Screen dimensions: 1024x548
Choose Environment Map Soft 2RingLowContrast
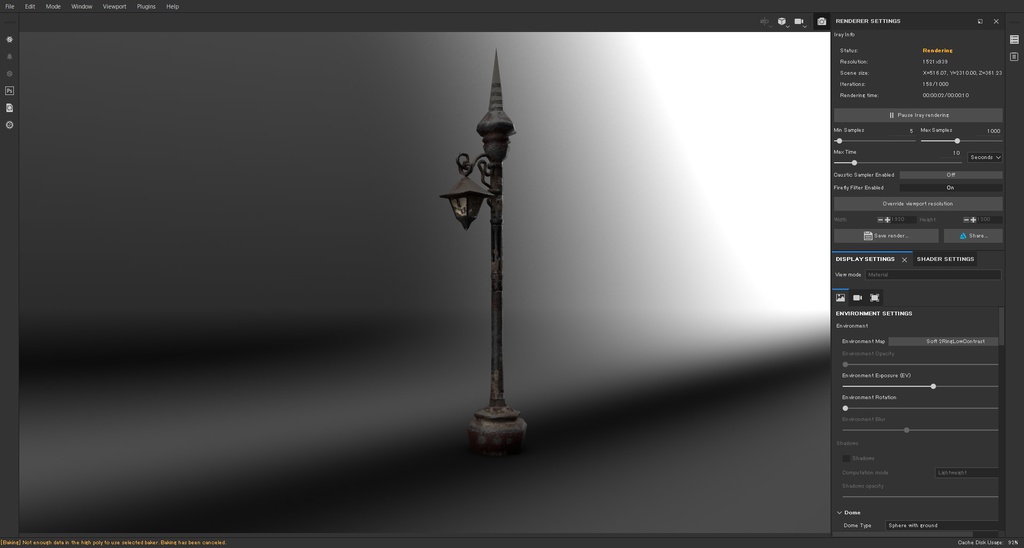tap(943, 342)
